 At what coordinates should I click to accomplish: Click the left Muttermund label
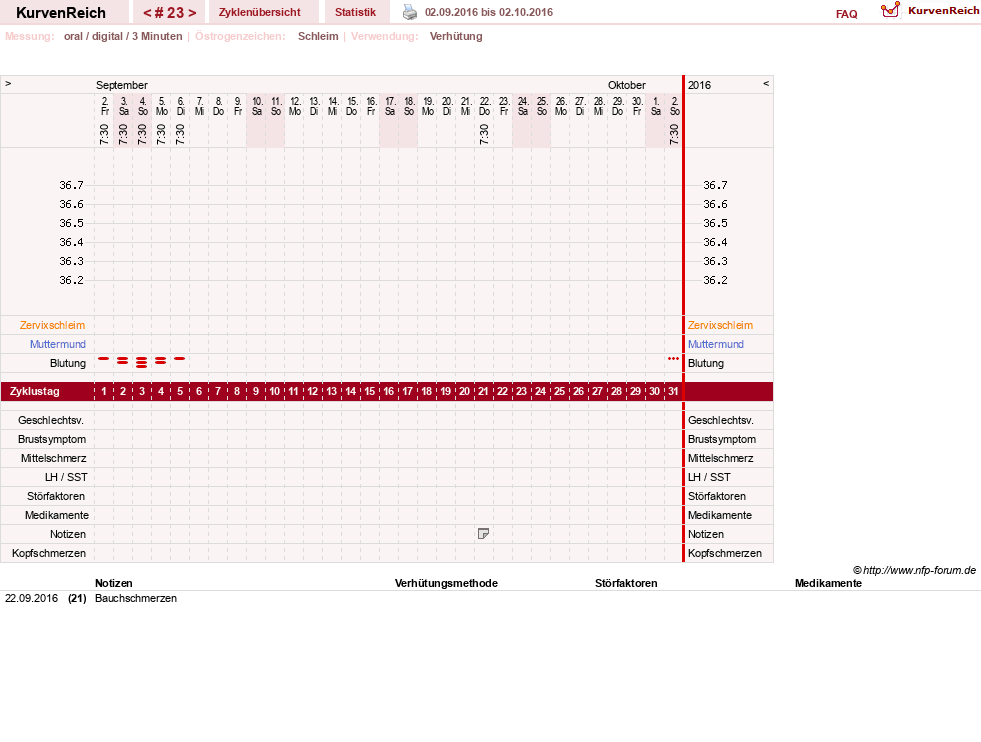(x=58, y=344)
